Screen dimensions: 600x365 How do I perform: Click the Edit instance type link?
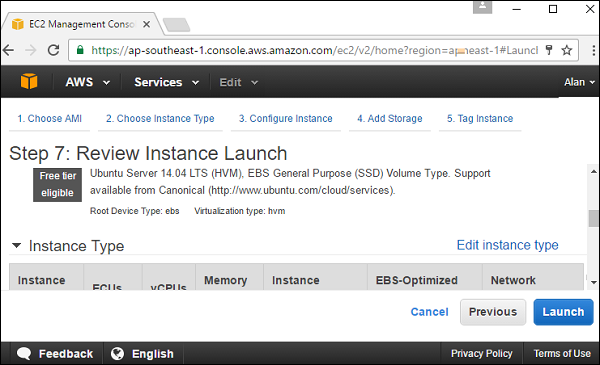[x=507, y=245]
